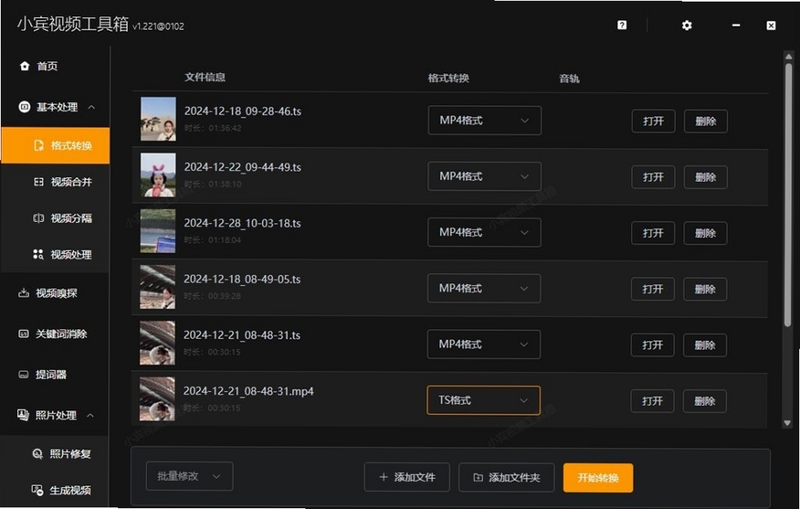This screenshot has height=509, width=800.
Task: Click the scrollbar down arrow
Action: [x=787, y=423]
